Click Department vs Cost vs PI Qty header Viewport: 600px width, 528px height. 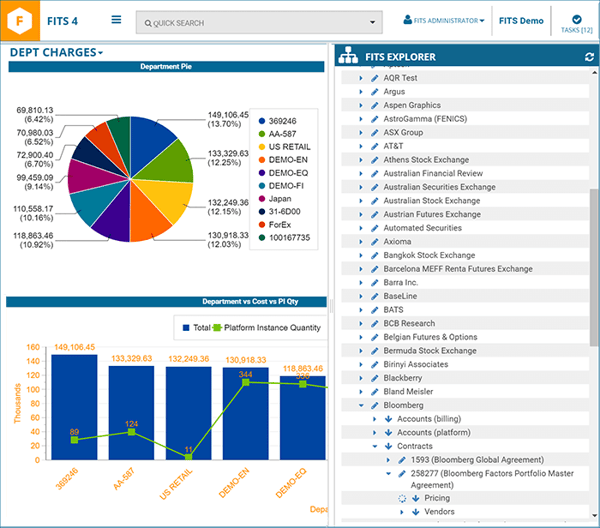coord(166,301)
